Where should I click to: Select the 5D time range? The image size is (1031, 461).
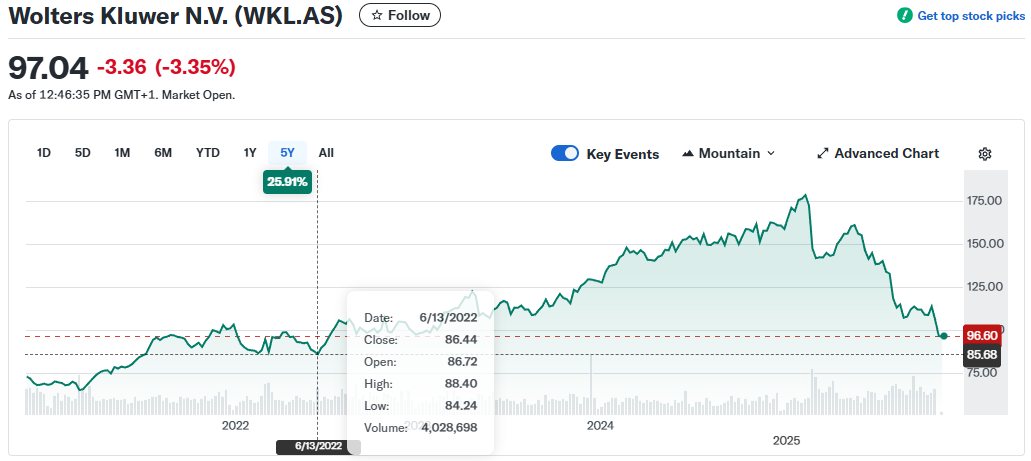(x=82, y=153)
